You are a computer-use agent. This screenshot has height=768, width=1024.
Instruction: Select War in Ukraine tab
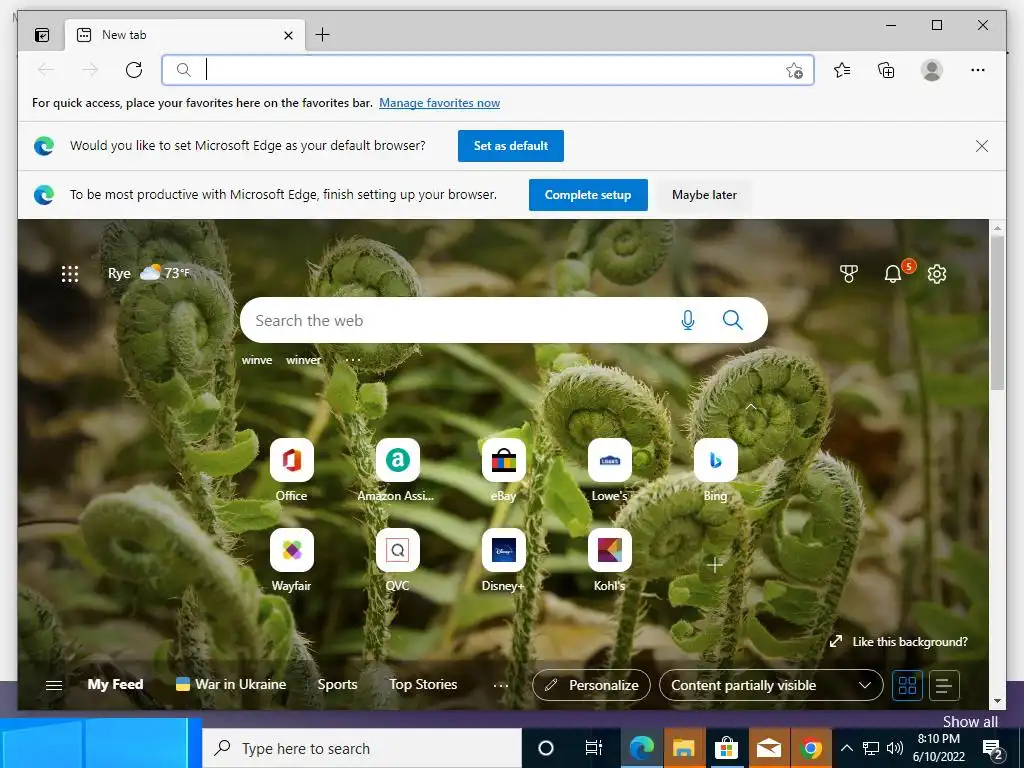point(231,684)
